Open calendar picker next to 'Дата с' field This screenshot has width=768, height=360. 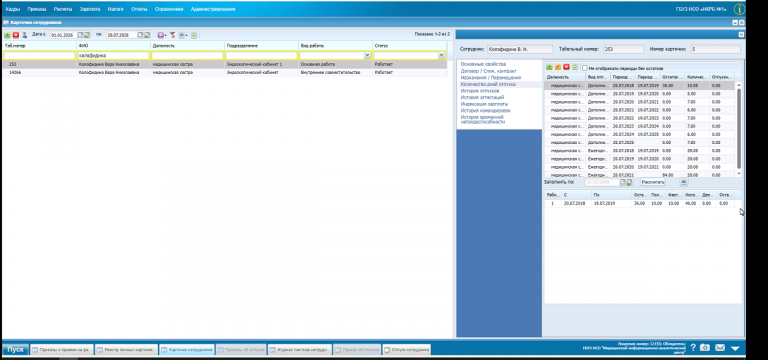pyautogui.click(x=81, y=35)
